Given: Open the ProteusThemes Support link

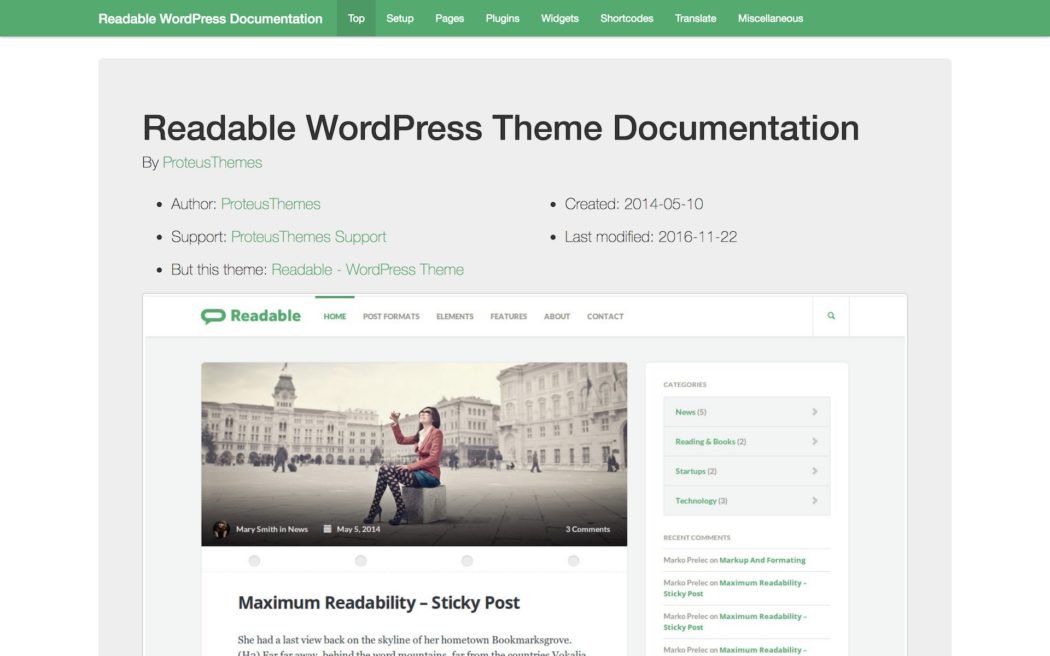Looking at the screenshot, I should [309, 236].
